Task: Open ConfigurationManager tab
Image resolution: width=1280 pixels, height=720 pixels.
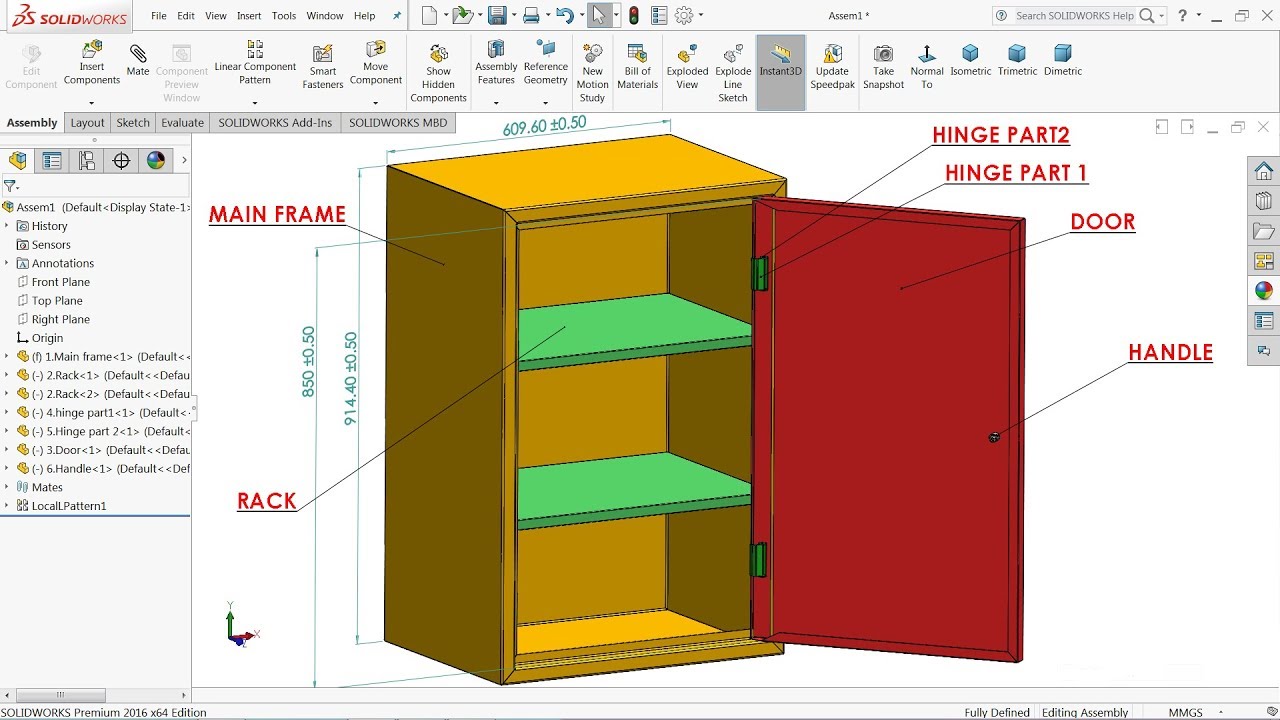Action: 87,160
